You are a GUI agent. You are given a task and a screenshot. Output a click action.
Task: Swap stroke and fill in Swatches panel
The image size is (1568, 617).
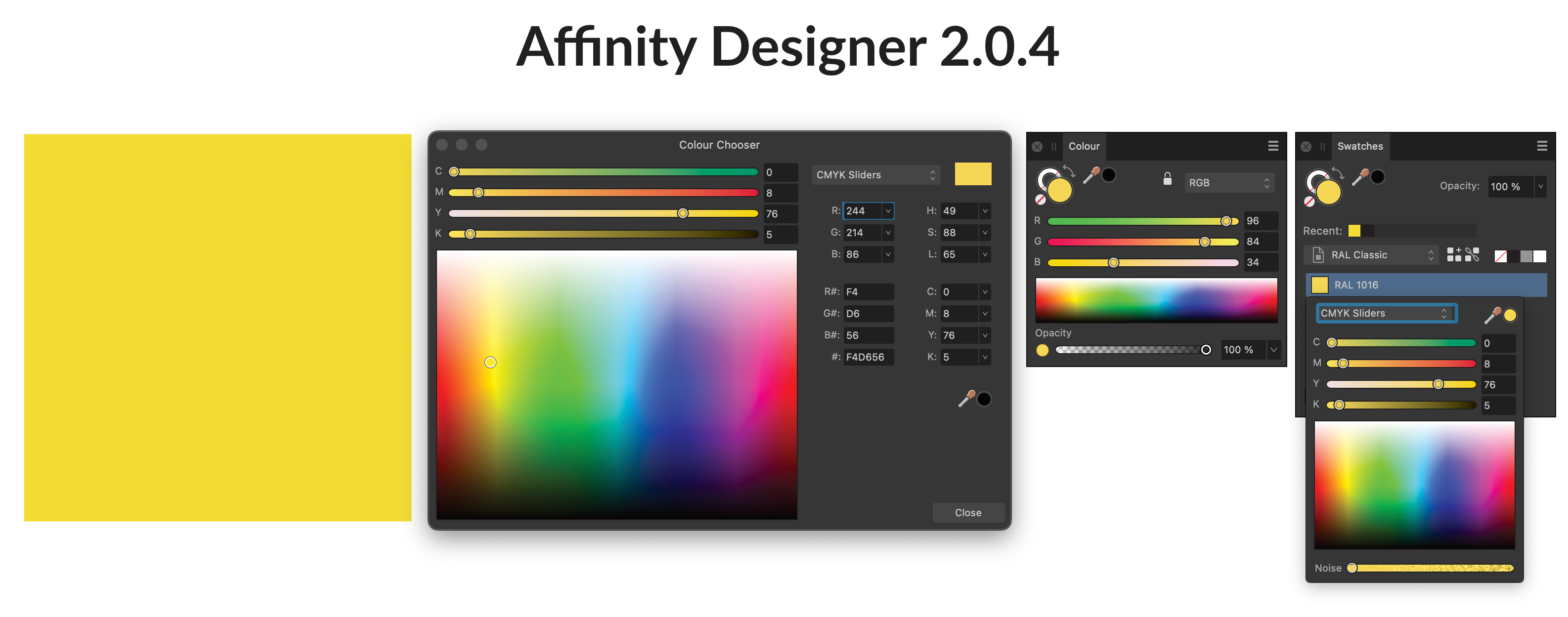pyautogui.click(x=1338, y=173)
